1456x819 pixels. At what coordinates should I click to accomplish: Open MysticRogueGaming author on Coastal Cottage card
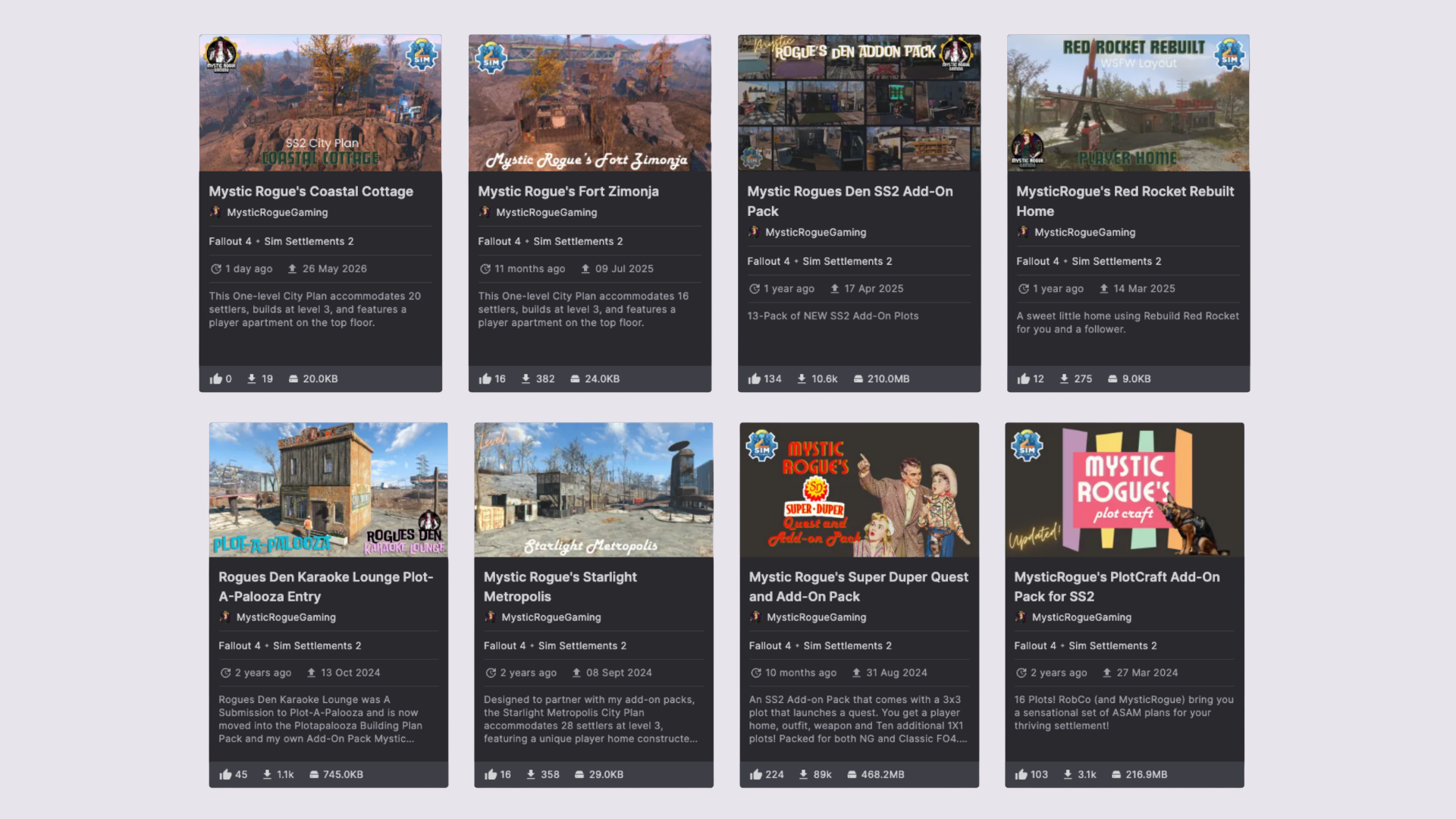click(x=278, y=212)
